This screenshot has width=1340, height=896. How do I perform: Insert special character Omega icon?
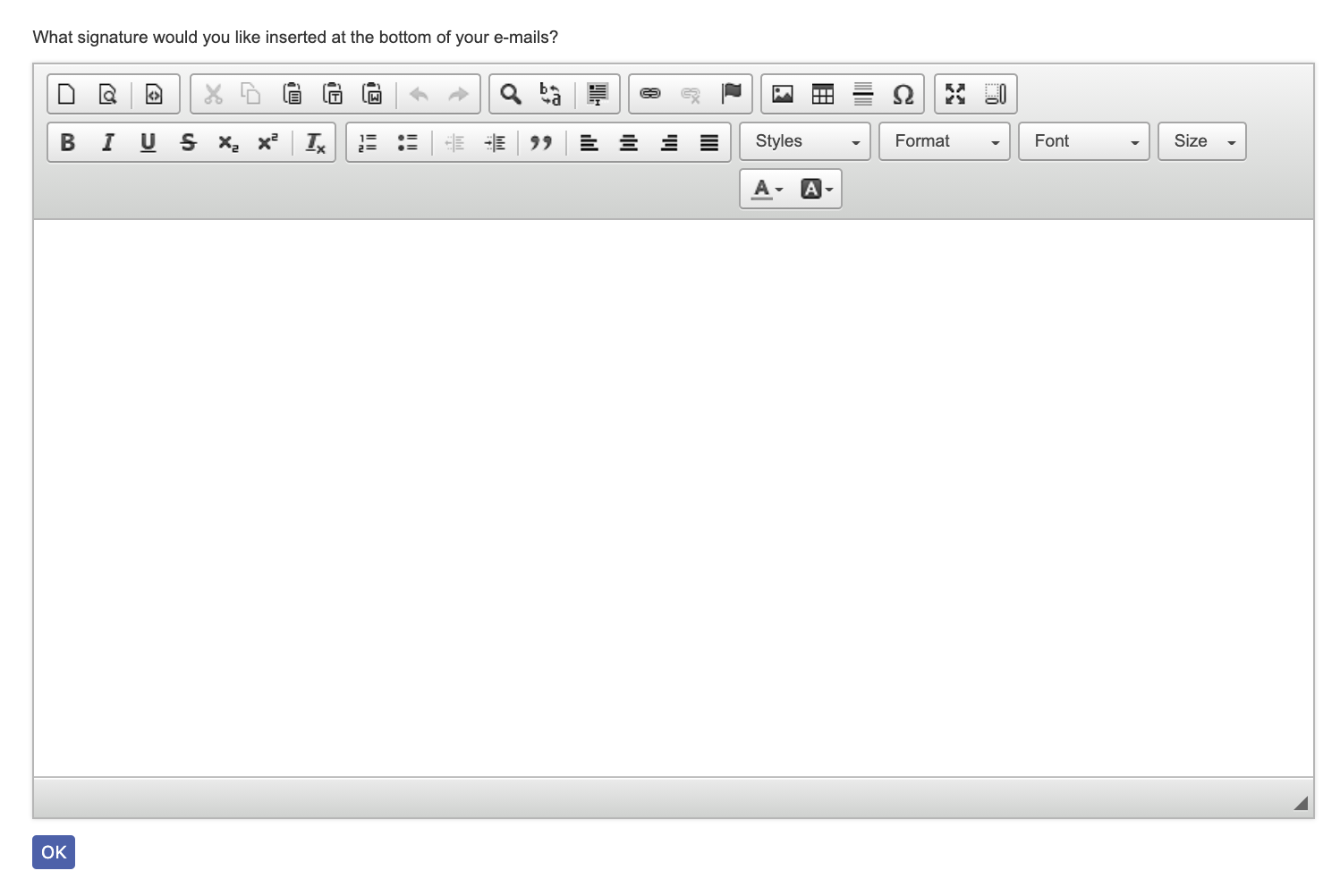pos(903,94)
